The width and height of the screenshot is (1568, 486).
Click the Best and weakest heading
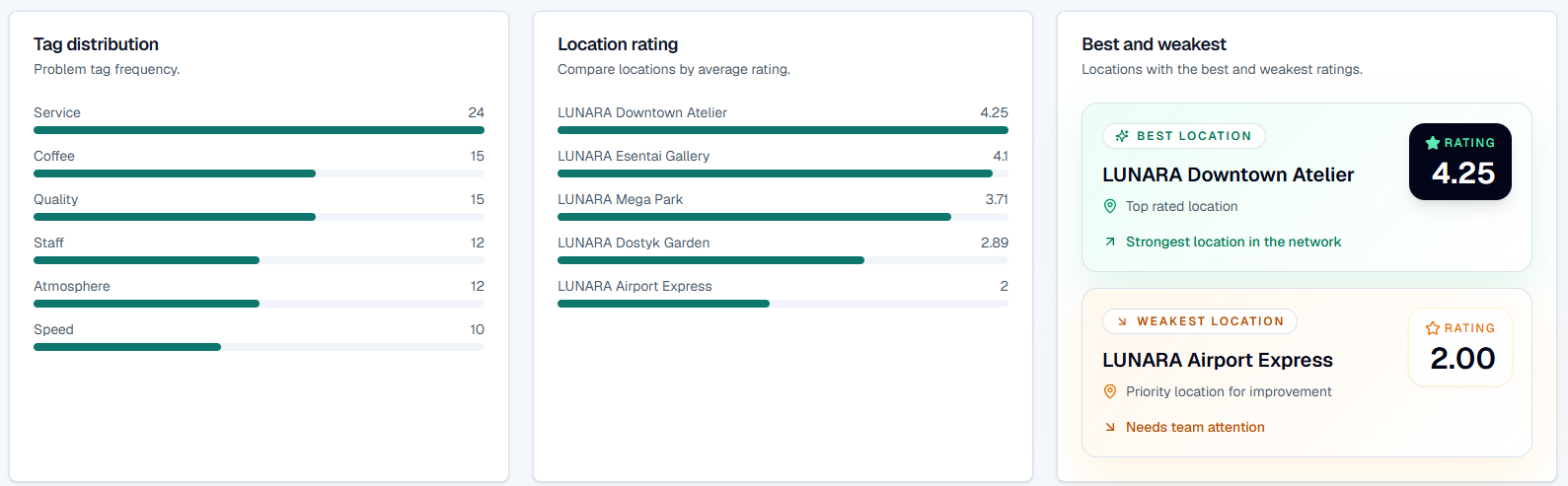[1154, 44]
